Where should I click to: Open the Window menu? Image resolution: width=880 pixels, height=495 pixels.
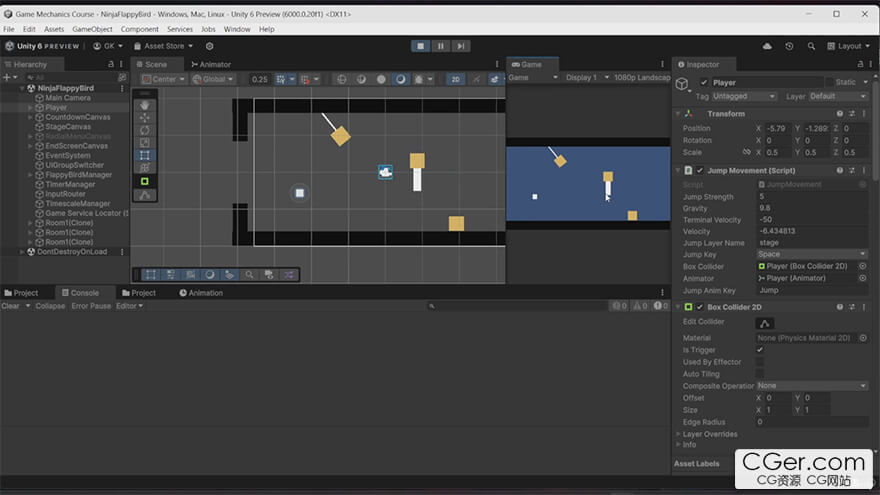click(237, 29)
